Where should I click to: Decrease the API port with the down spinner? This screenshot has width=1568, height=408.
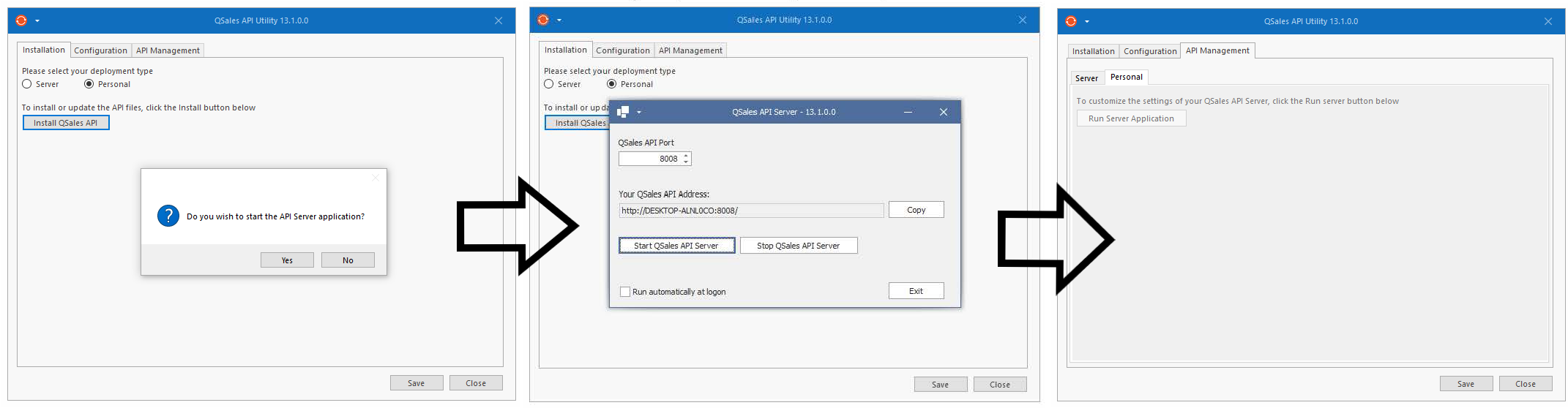(x=686, y=162)
